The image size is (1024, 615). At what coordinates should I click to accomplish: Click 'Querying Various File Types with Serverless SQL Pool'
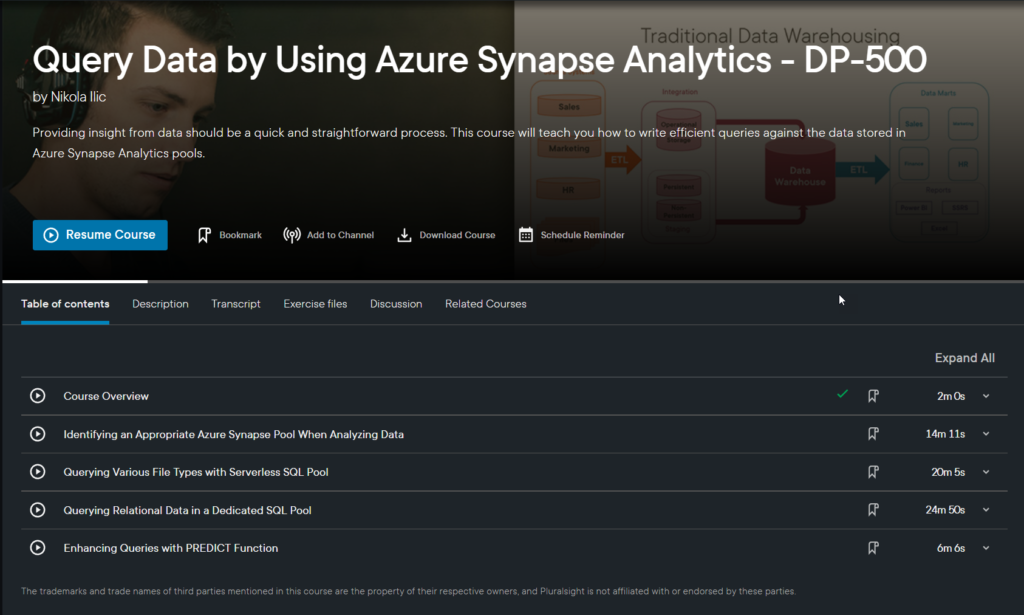pos(196,472)
